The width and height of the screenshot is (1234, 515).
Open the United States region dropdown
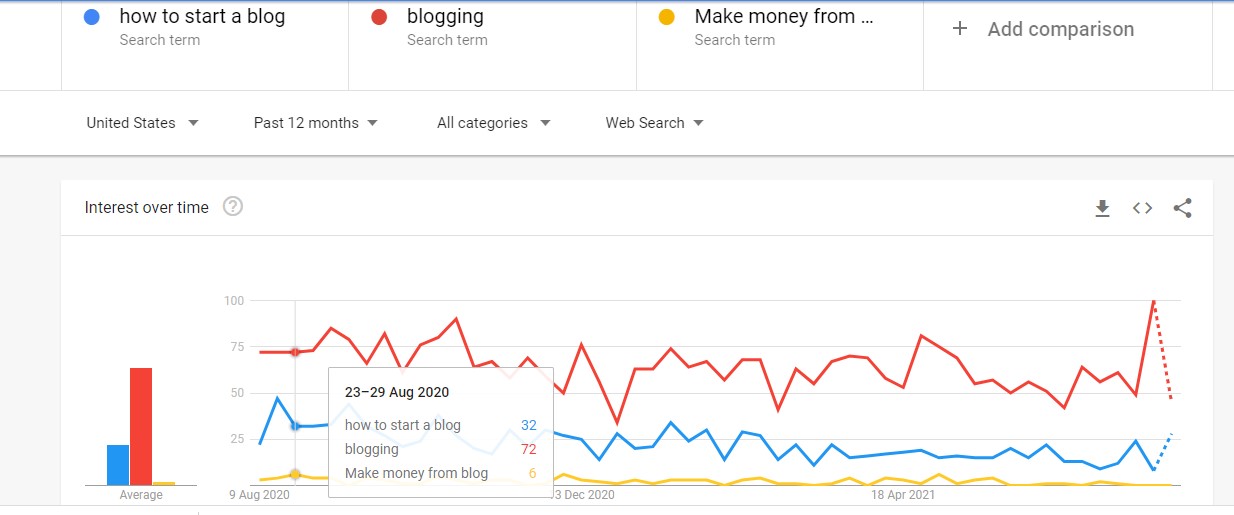pyautogui.click(x=143, y=123)
